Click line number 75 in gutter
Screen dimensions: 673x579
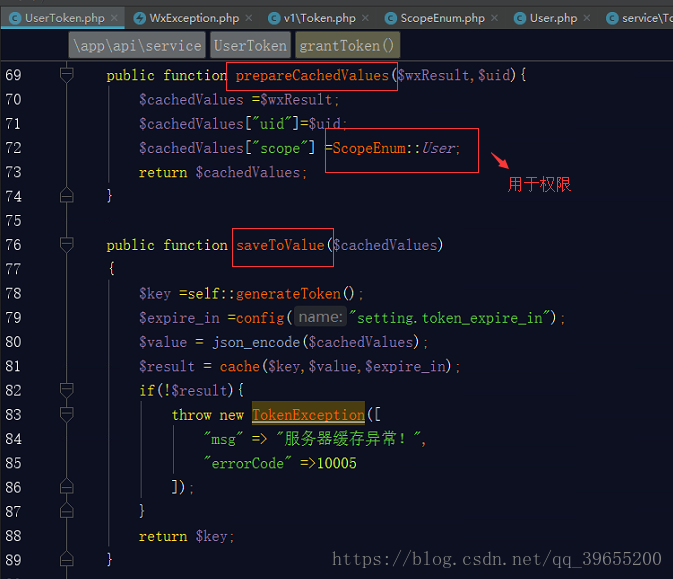(x=13, y=221)
